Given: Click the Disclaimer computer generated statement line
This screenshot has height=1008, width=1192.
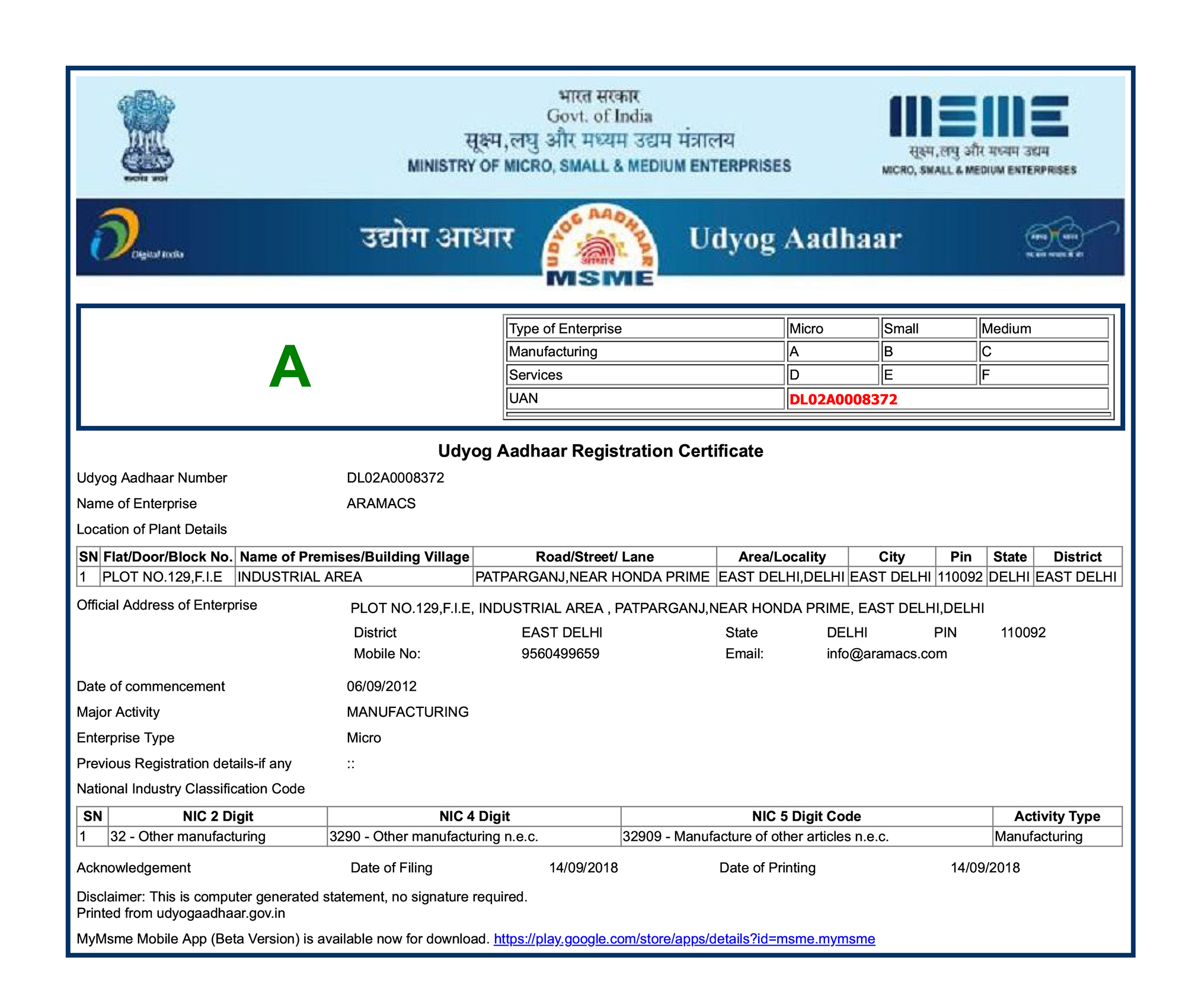Looking at the screenshot, I should coord(302,897).
